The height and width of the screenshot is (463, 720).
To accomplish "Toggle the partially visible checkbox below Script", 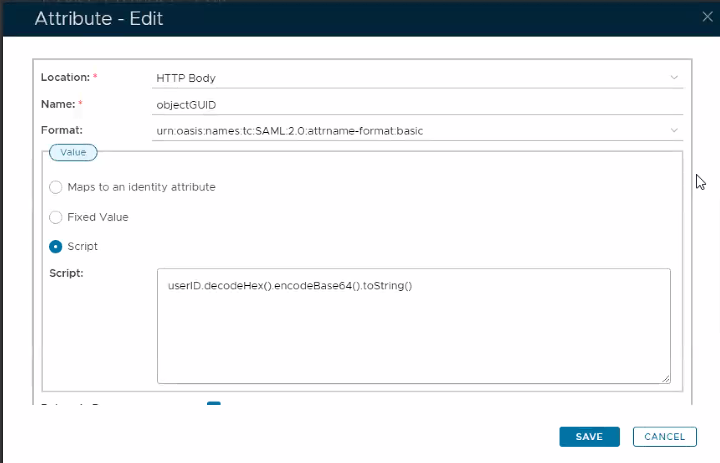I will coord(213,405).
